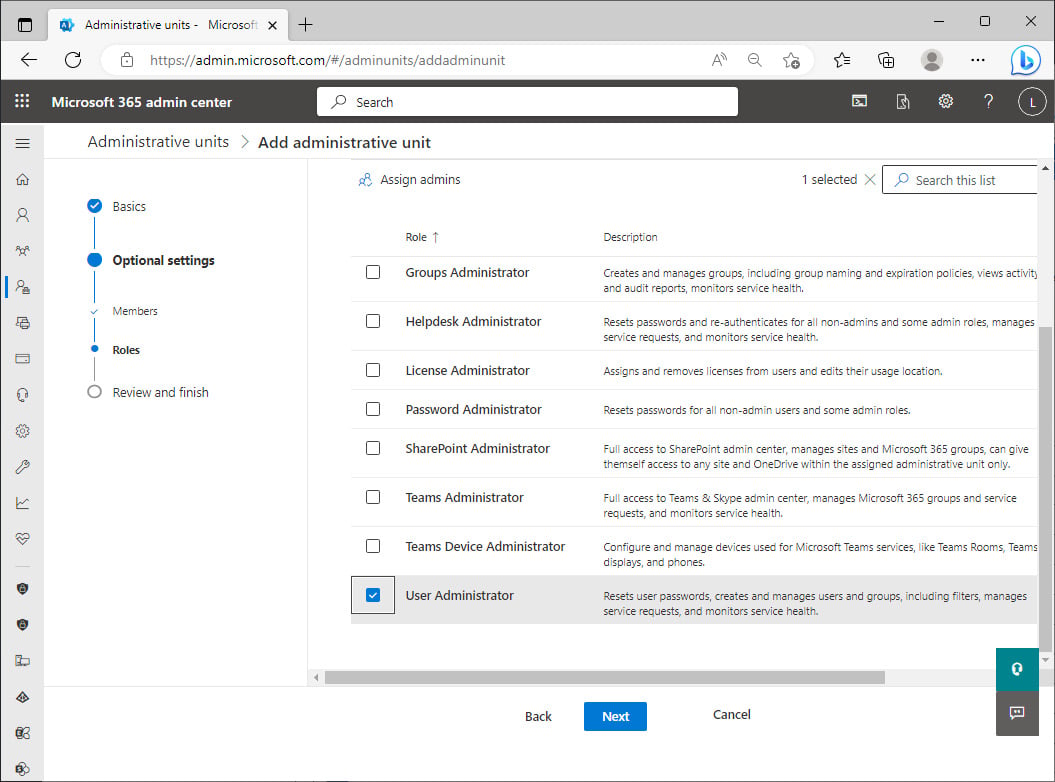
Task: Toggle the hamburger navigation menu
Action: tap(22, 143)
